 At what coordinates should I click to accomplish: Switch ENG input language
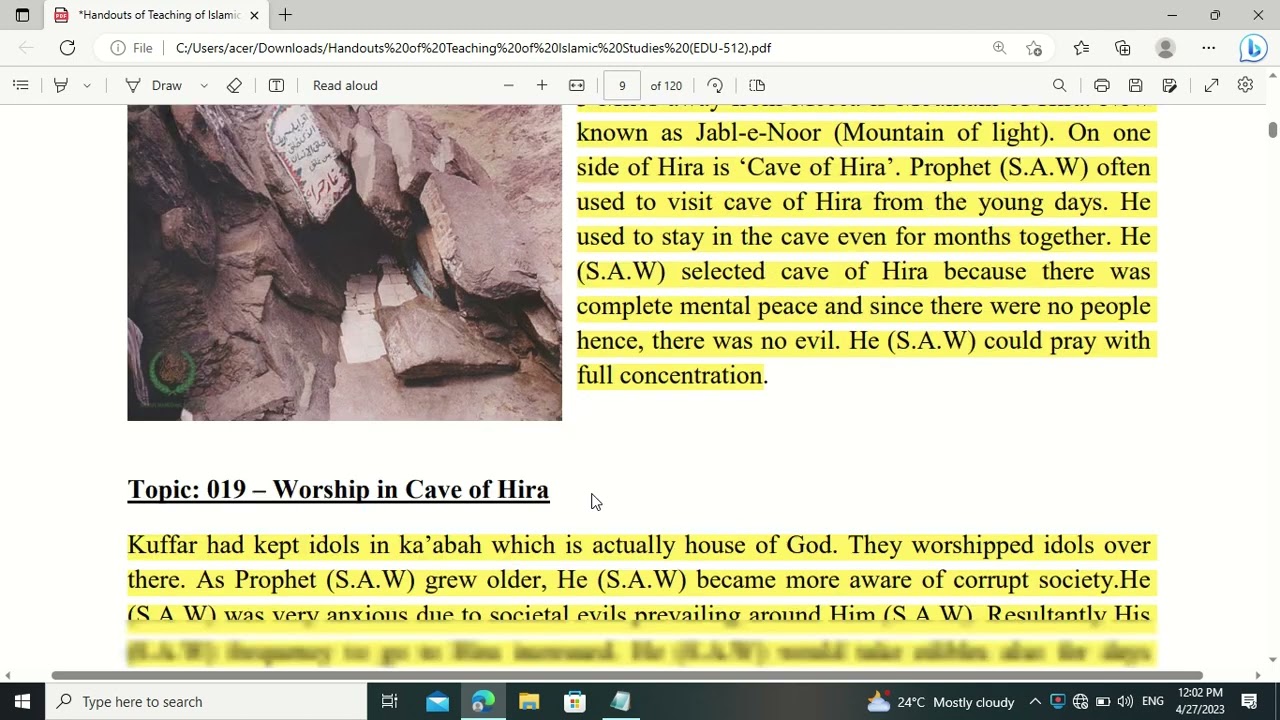(x=1153, y=702)
